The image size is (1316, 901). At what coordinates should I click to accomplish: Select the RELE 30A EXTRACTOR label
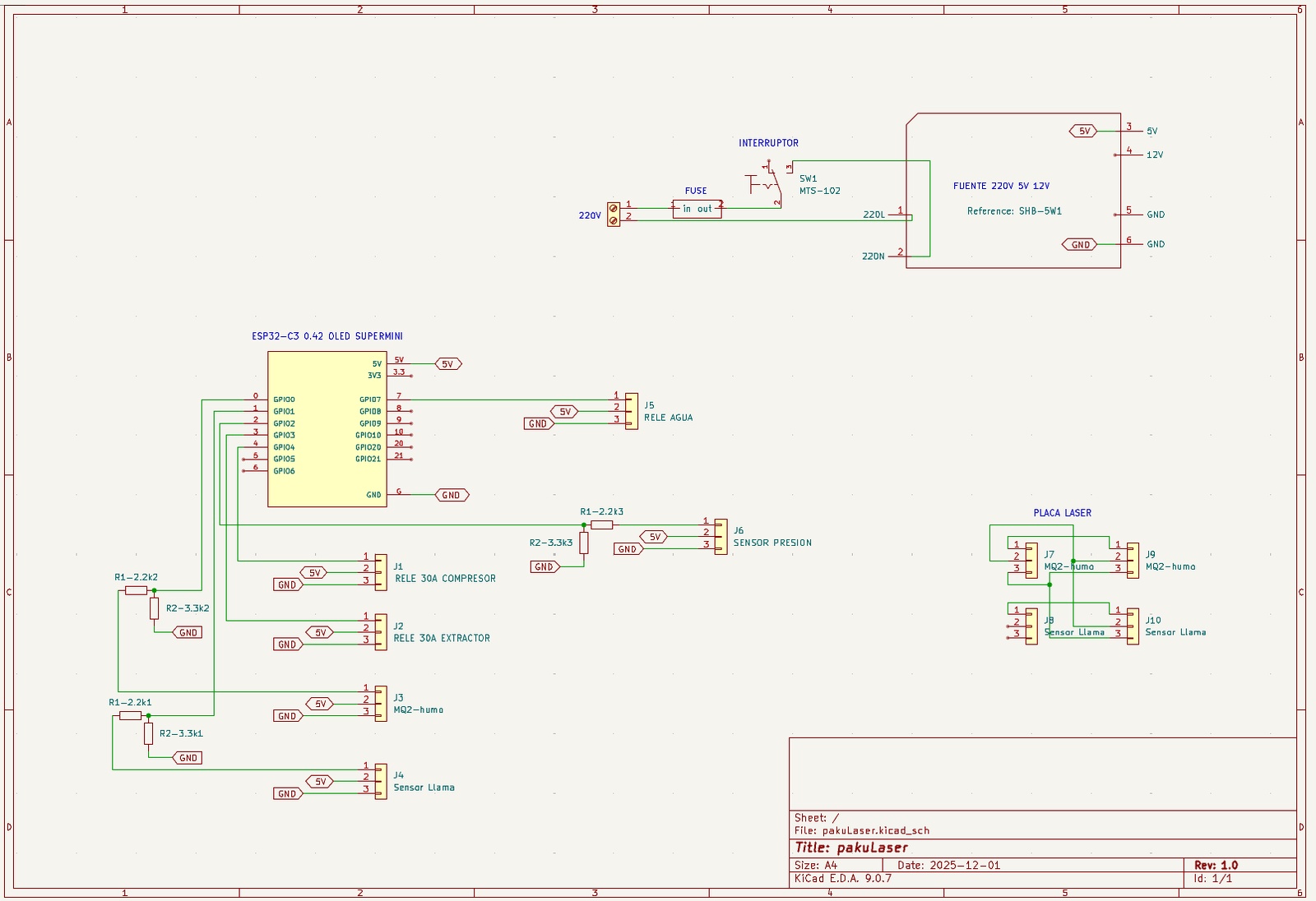[442, 638]
